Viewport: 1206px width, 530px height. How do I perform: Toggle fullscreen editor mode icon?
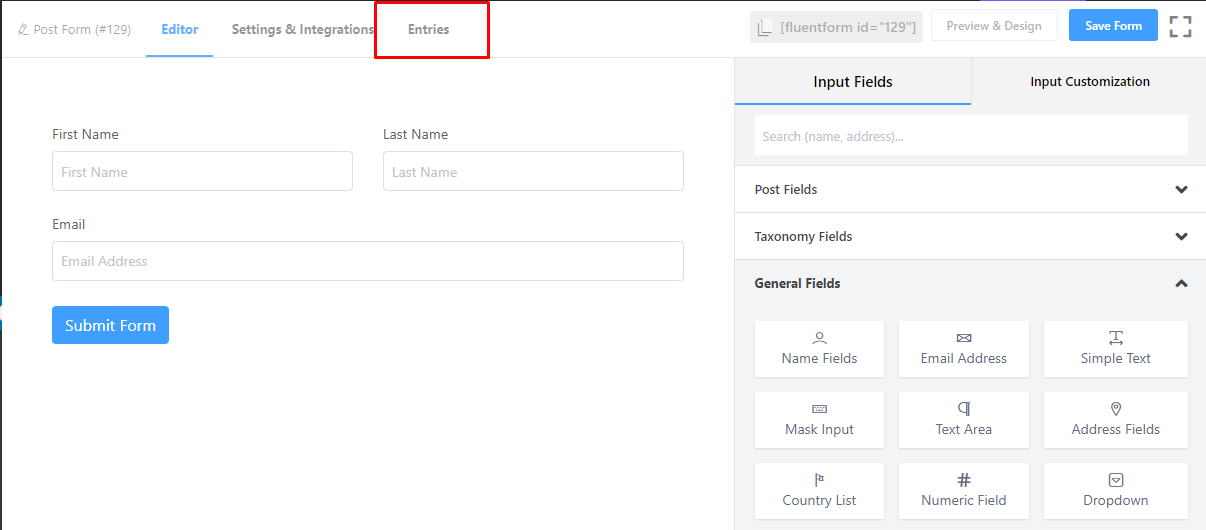(1180, 27)
